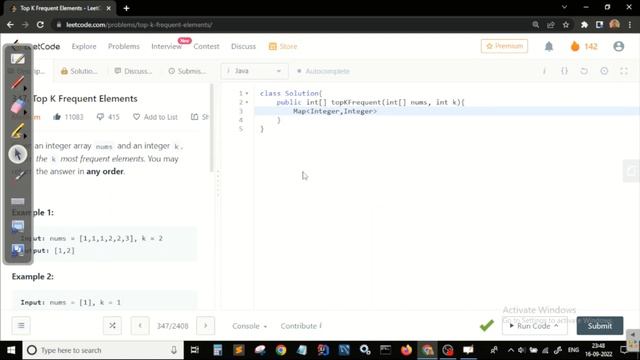This screenshot has width=640, height=360.
Task: Go to the next problem arrow
Action: coord(205,325)
